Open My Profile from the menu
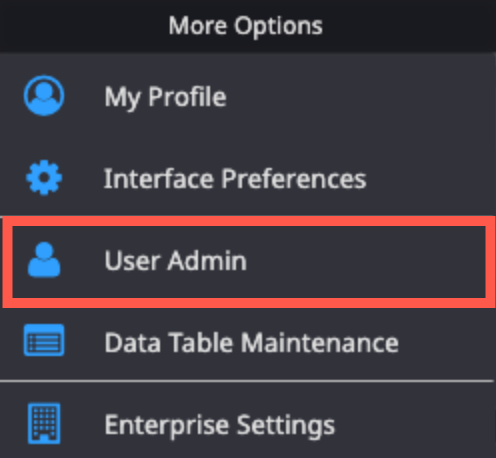The image size is (496, 458). point(248,97)
